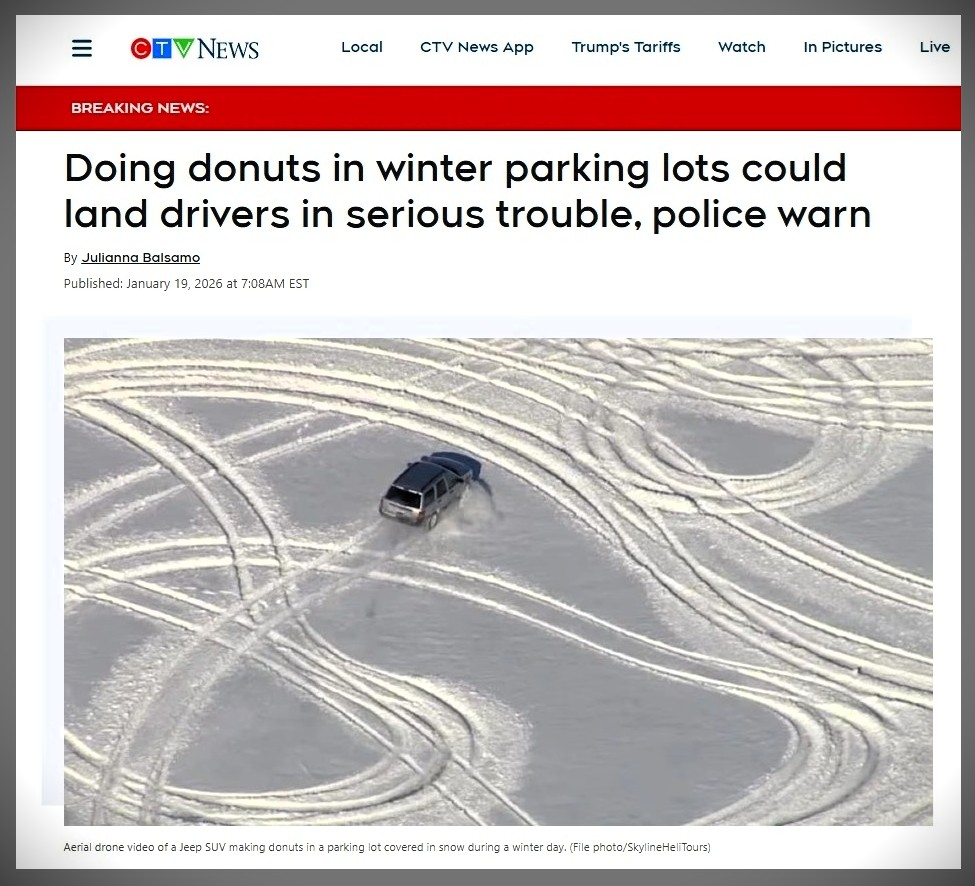Screen dimensions: 975x886
Task: Open the Local news section
Action: (362, 47)
